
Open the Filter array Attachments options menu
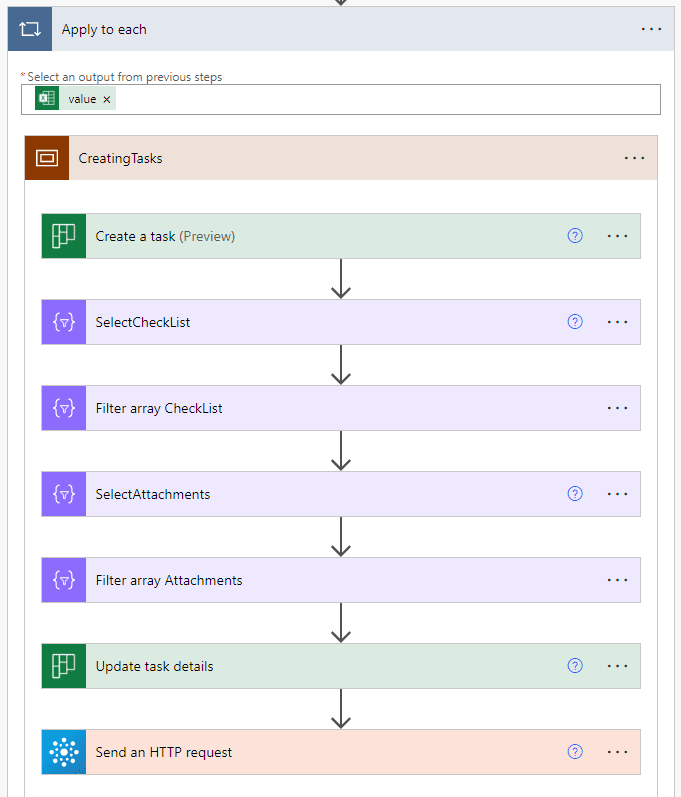[617, 580]
